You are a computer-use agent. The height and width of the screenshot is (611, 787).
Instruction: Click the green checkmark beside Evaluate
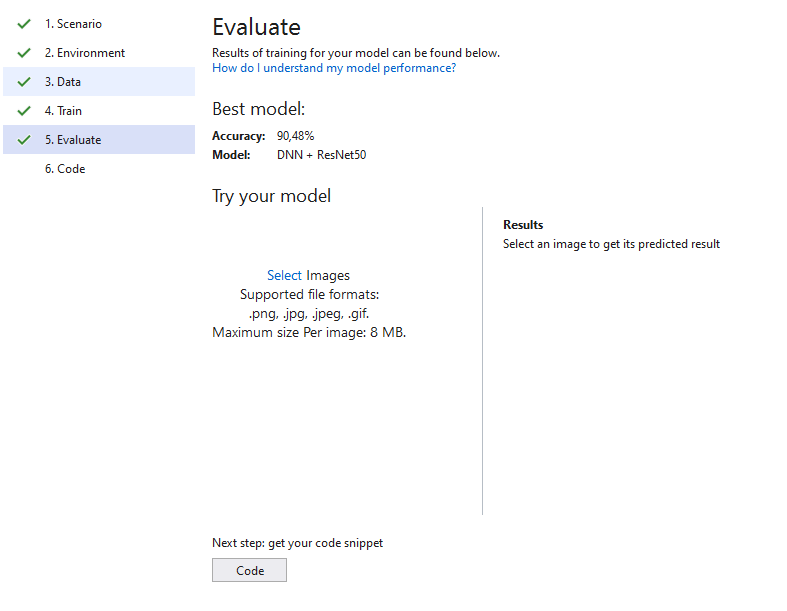24,140
